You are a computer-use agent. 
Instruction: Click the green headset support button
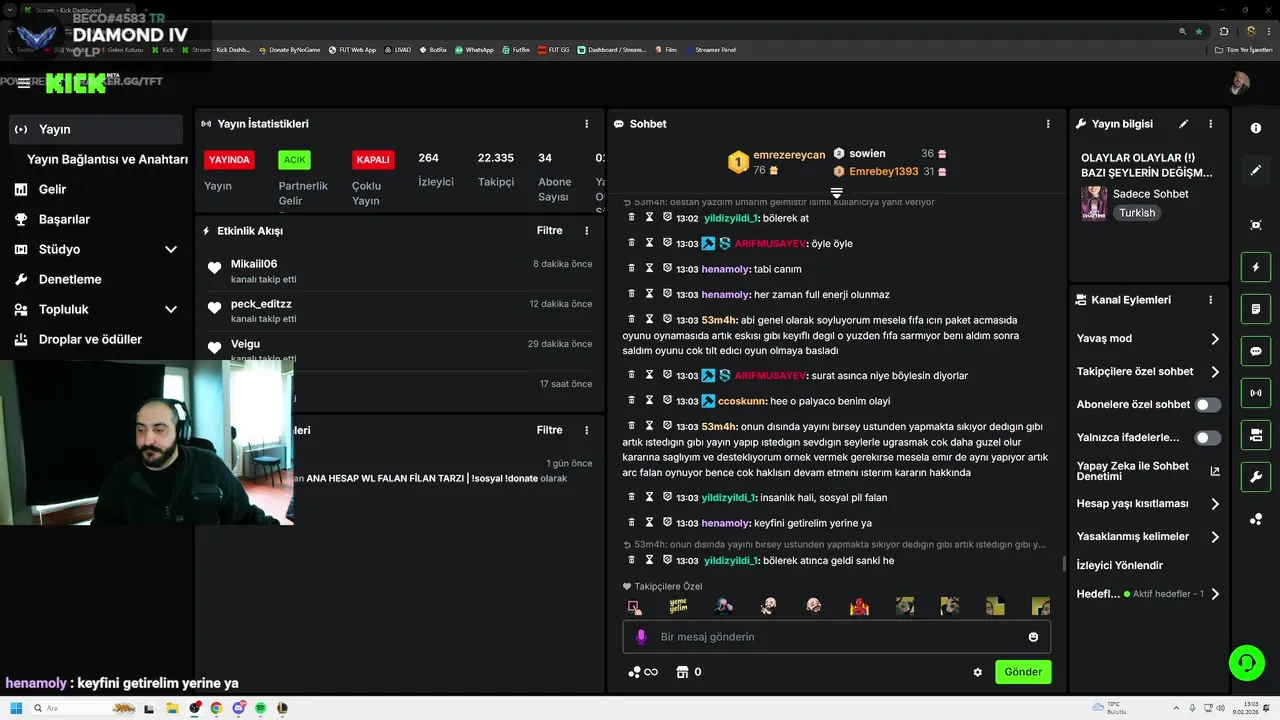(x=1247, y=662)
